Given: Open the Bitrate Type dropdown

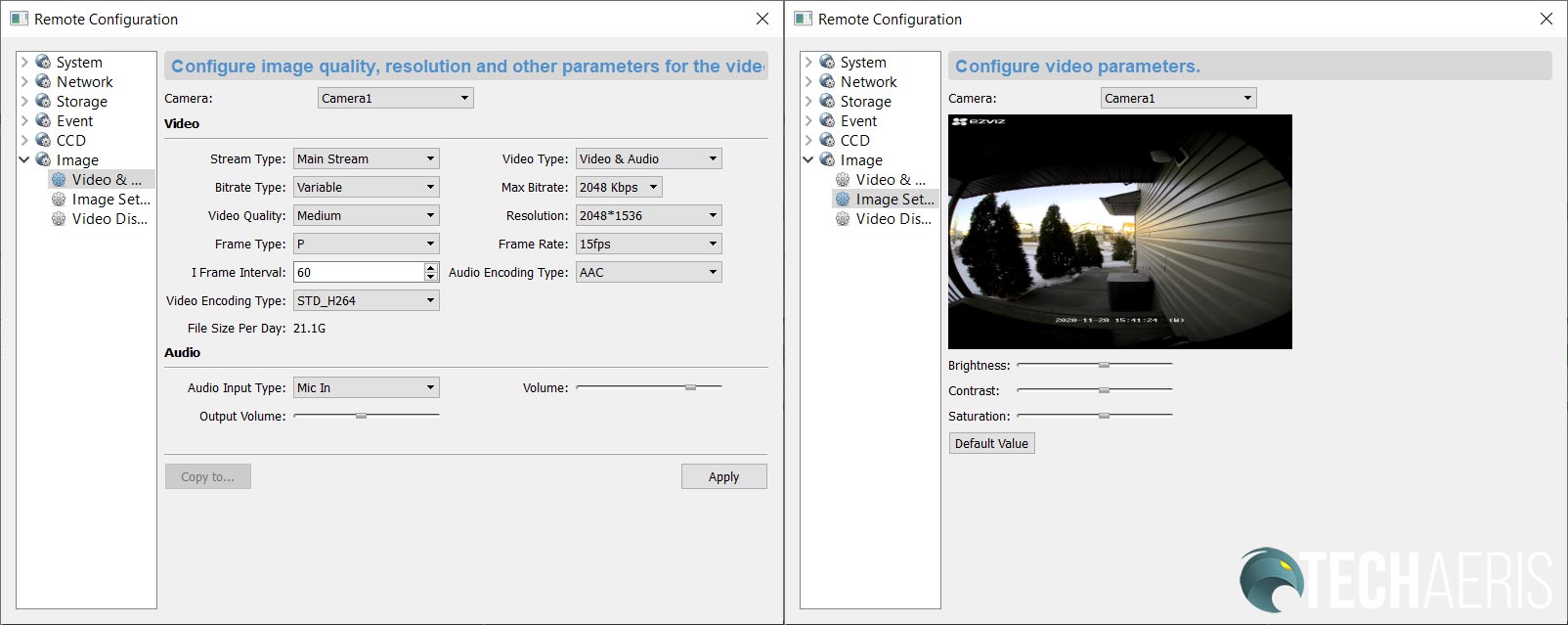Looking at the screenshot, I should tap(367, 187).
